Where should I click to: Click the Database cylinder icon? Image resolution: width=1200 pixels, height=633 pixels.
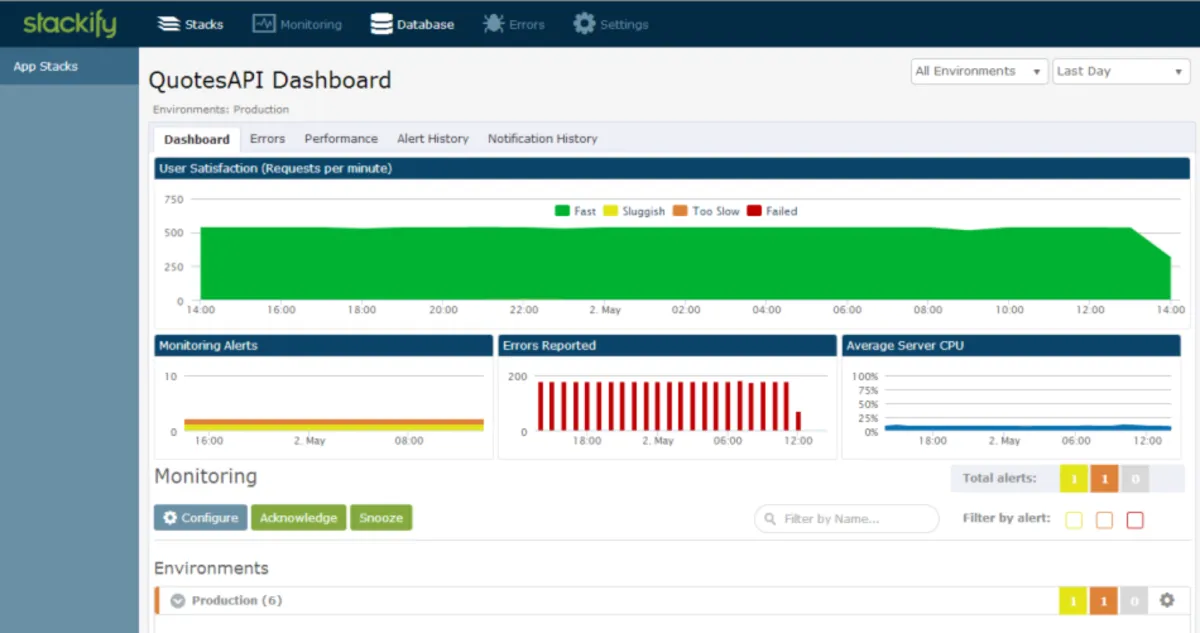pos(381,24)
